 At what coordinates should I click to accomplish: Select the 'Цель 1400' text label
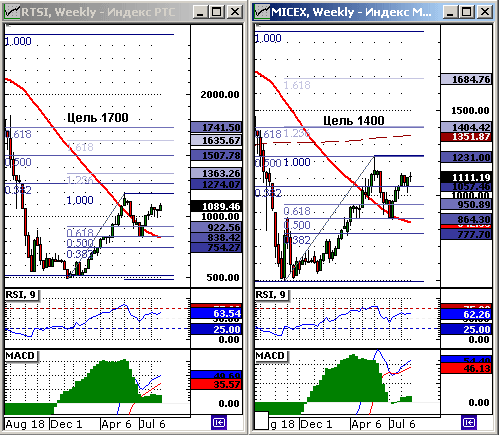(x=354, y=121)
